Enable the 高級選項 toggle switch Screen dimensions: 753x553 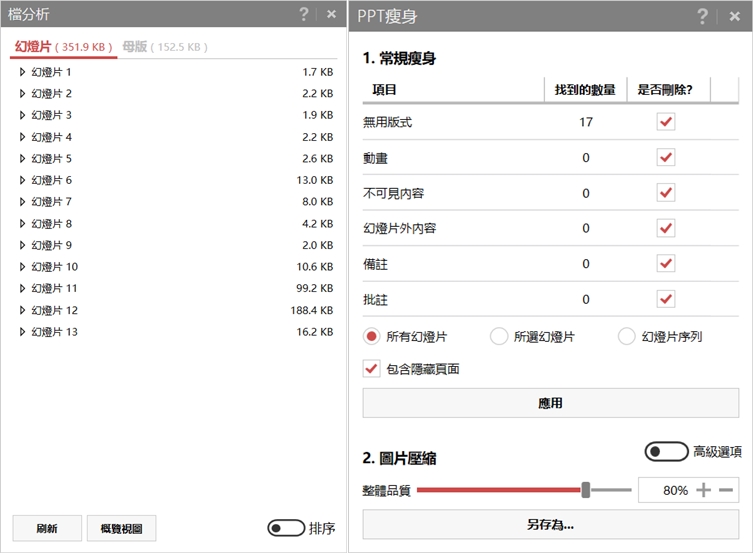coord(666,452)
